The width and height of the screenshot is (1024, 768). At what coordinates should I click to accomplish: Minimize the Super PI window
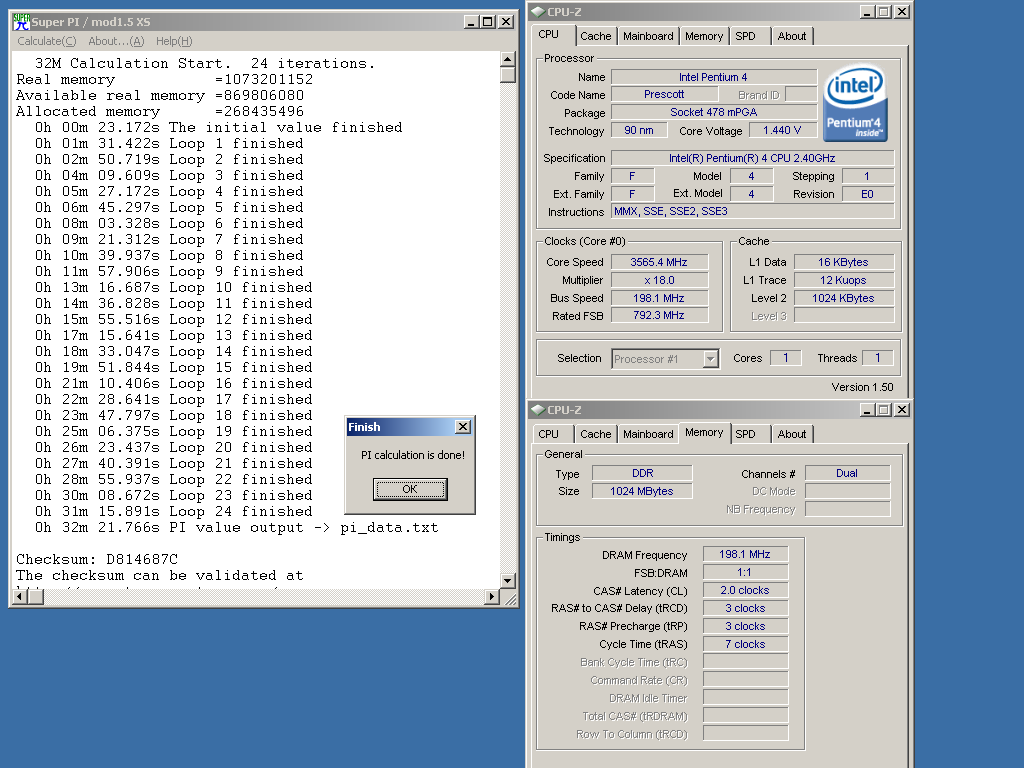pyautogui.click(x=472, y=22)
